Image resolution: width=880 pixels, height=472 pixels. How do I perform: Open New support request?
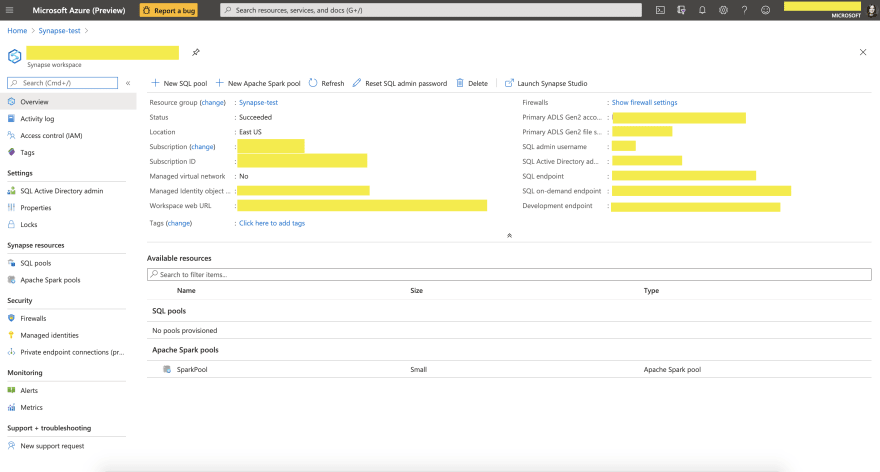52,446
